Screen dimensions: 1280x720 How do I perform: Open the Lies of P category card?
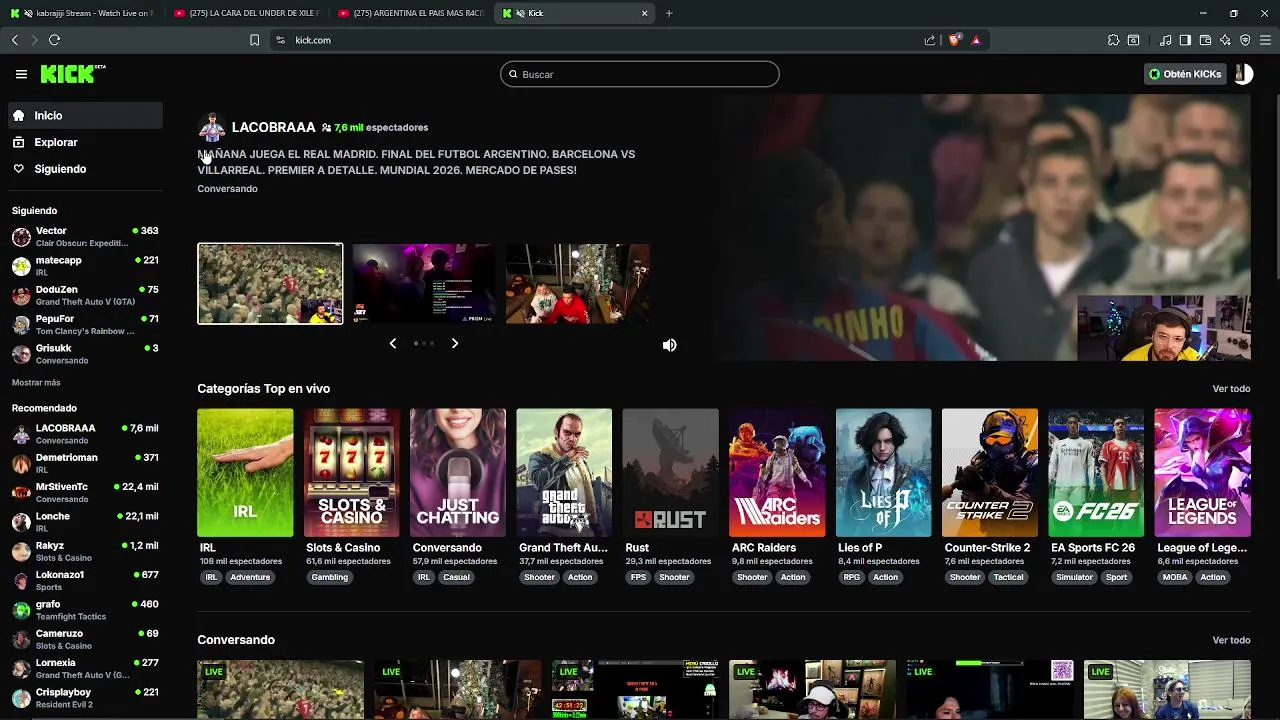pyautogui.click(x=883, y=472)
